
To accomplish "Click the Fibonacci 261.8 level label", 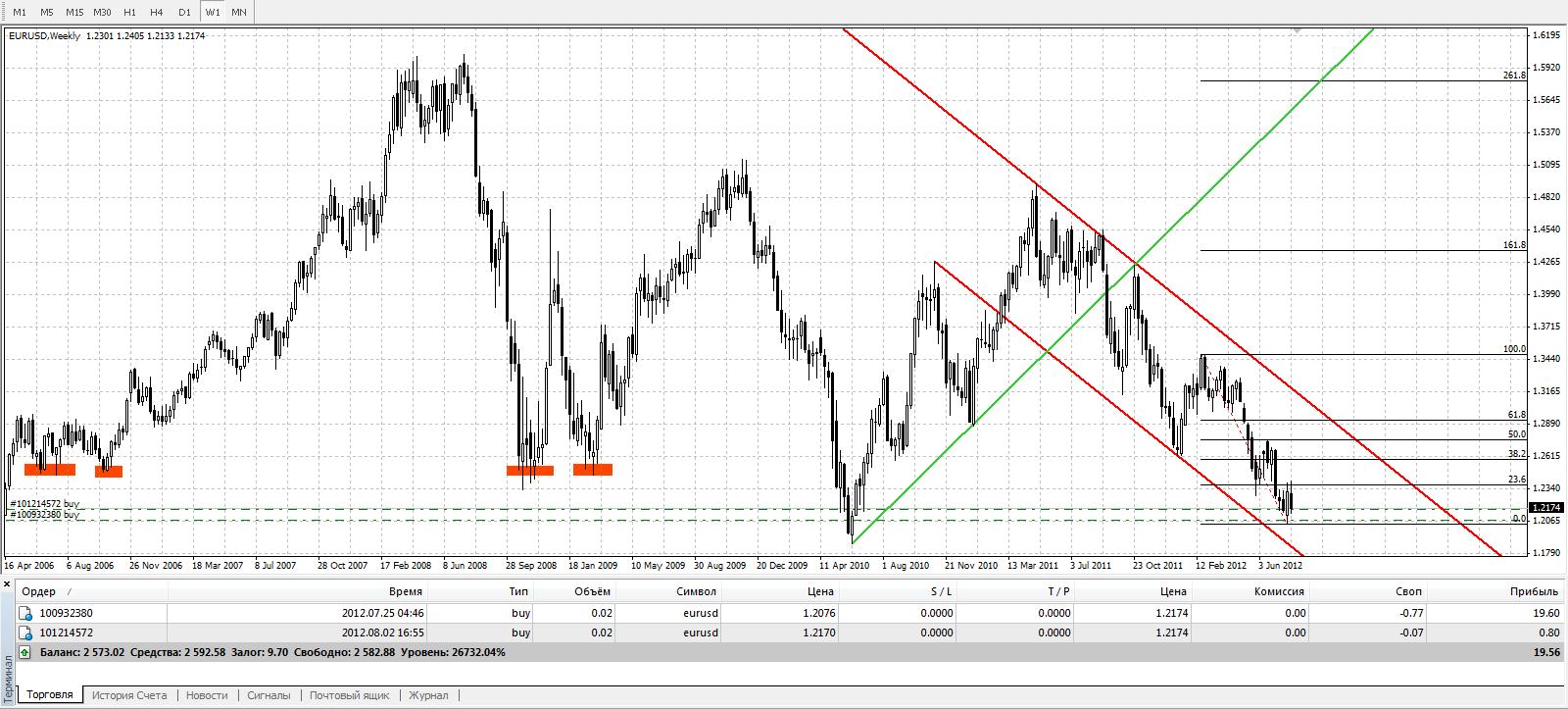I will pos(1514,75).
